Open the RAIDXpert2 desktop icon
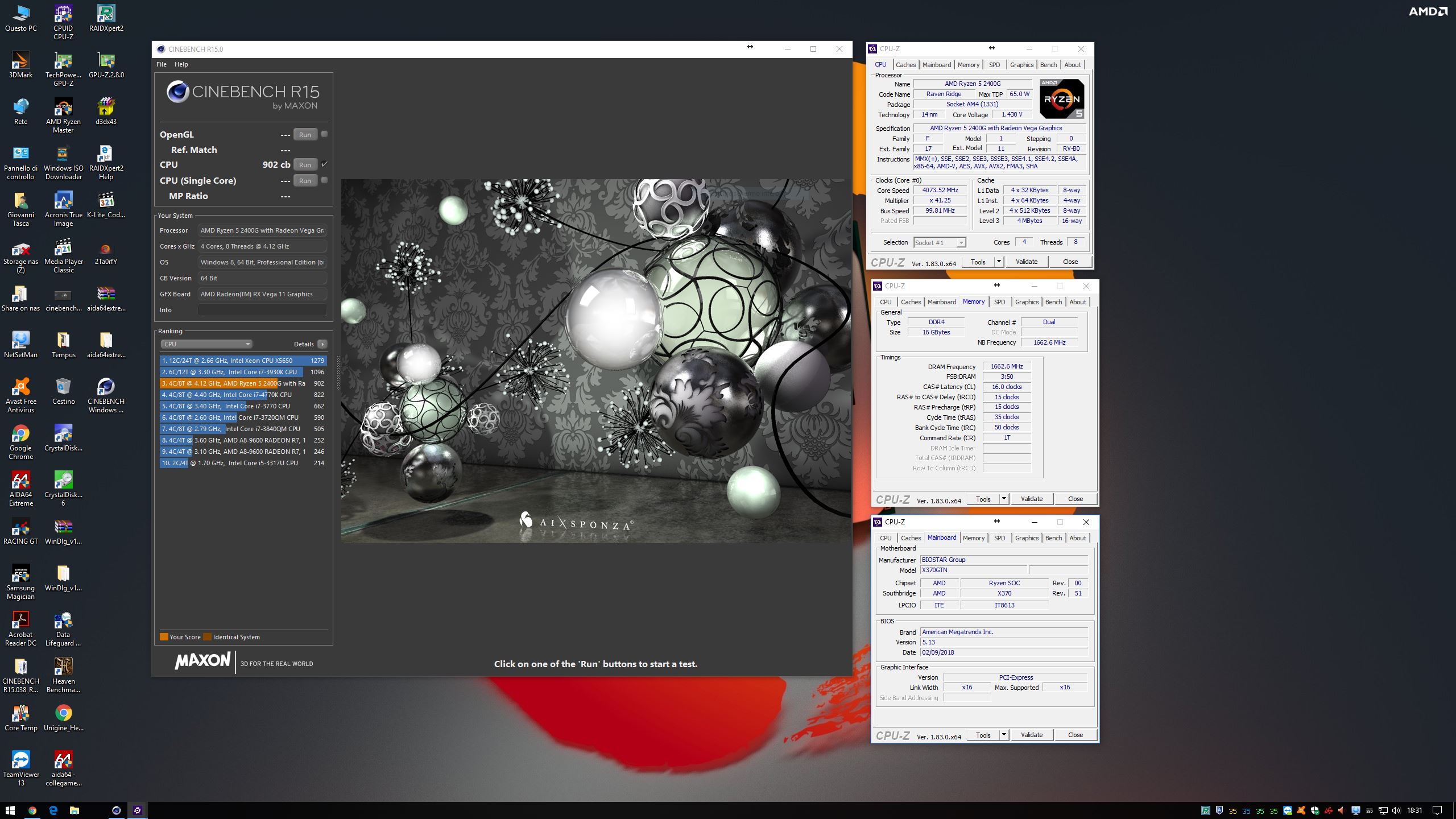 coord(106,18)
